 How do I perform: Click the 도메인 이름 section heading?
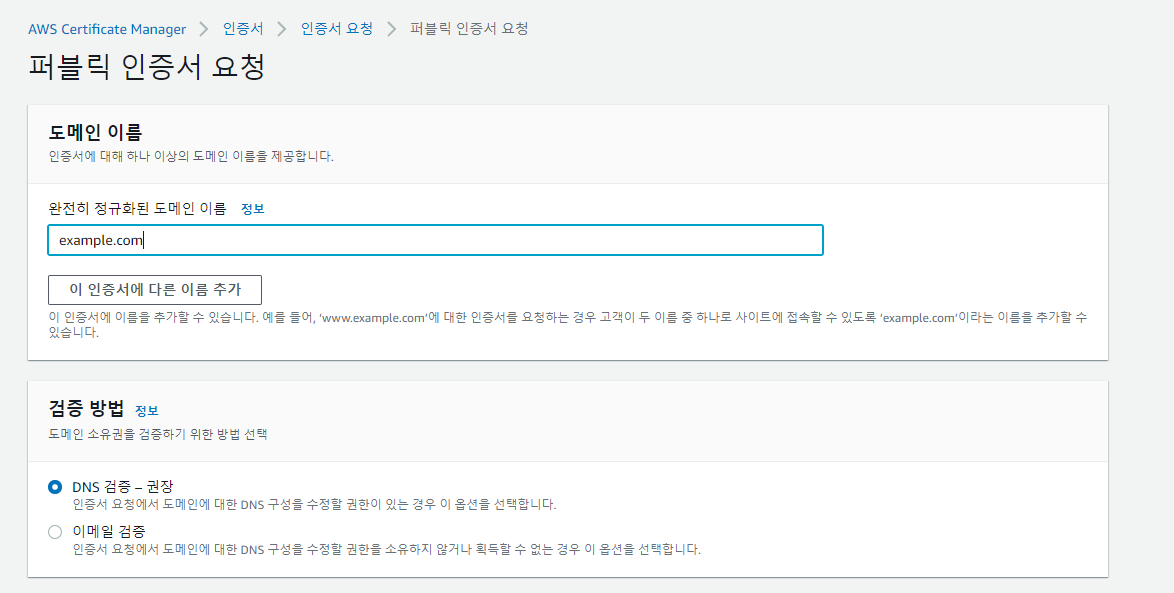point(95,133)
